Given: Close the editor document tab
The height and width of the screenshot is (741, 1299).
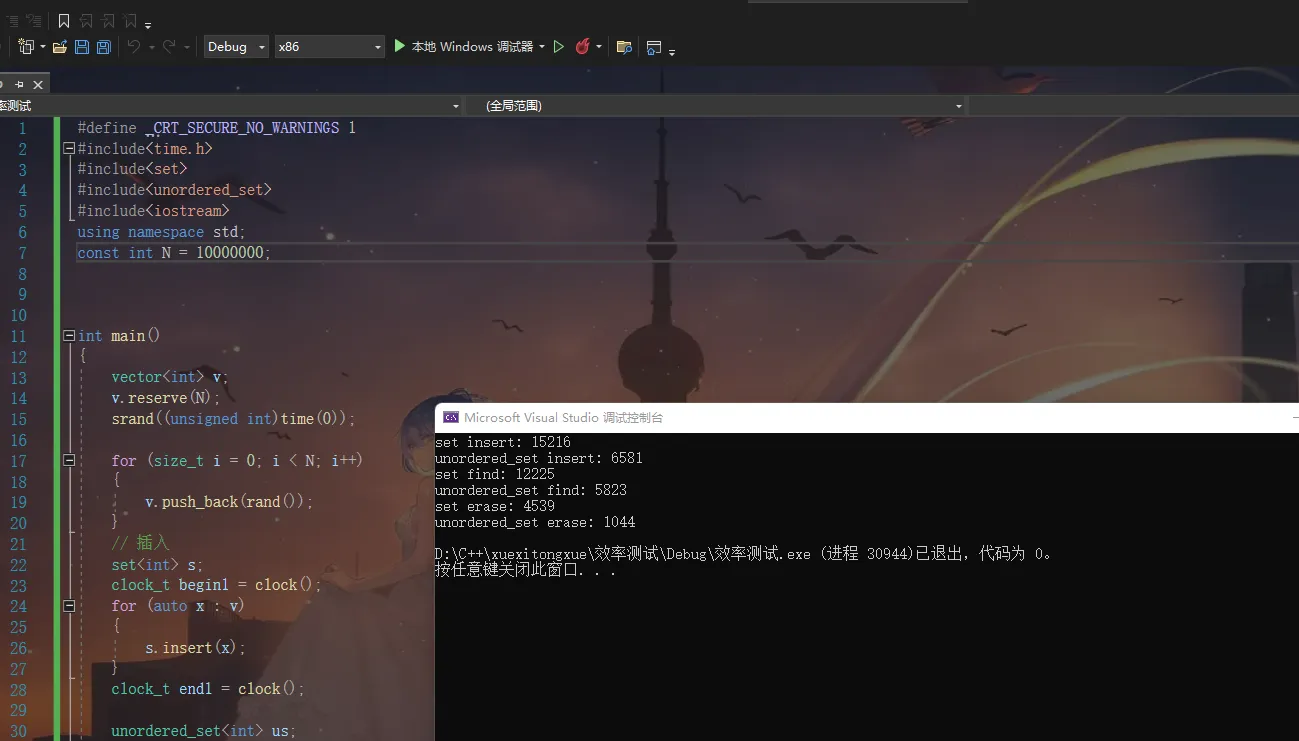Looking at the screenshot, I should [38, 85].
